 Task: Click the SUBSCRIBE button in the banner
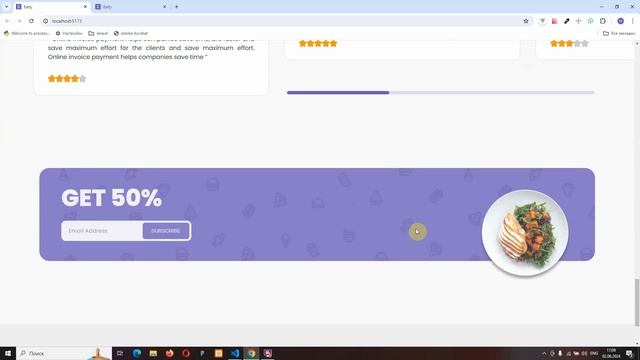(x=166, y=231)
